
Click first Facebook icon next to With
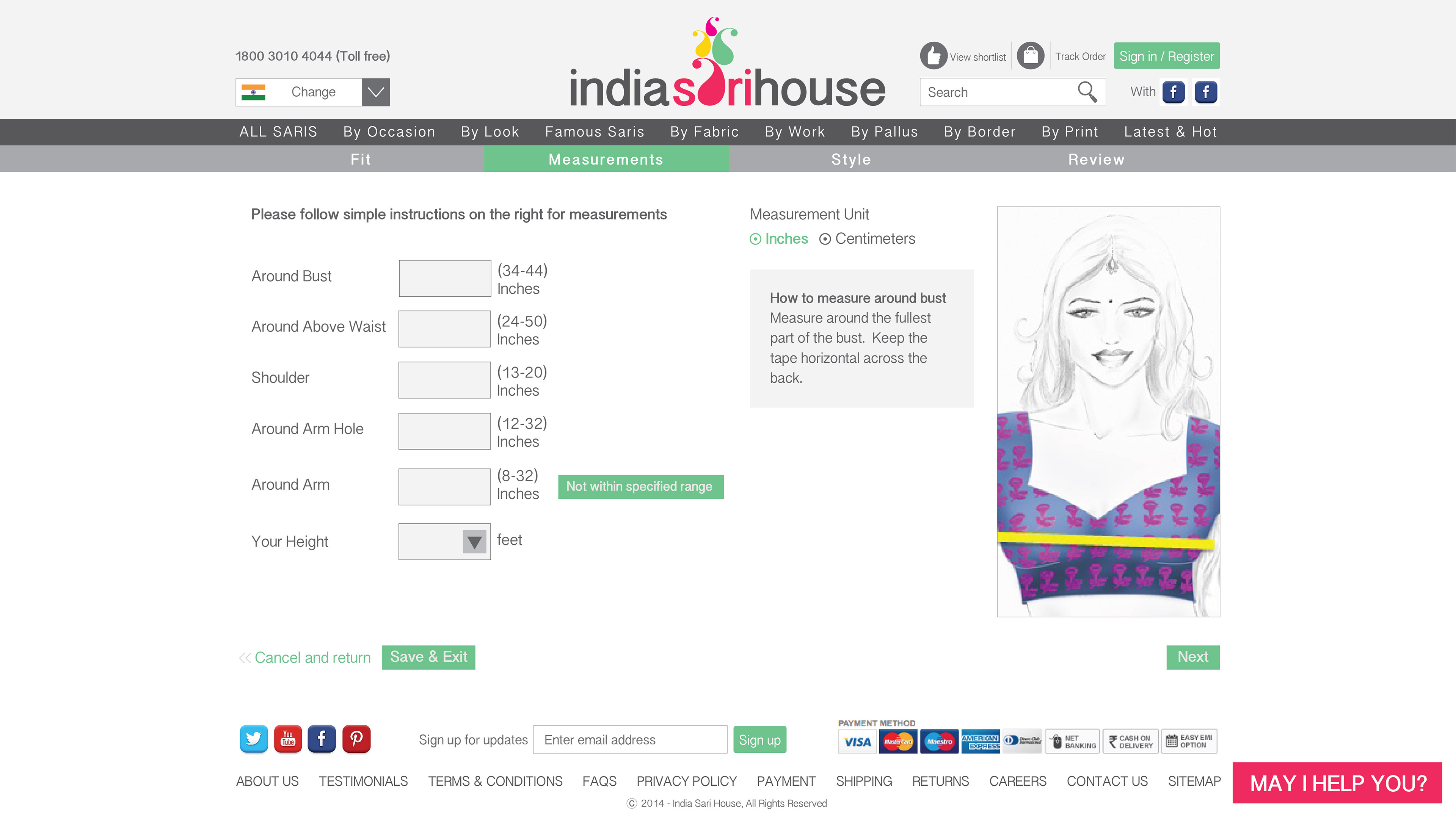[x=1174, y=92]
